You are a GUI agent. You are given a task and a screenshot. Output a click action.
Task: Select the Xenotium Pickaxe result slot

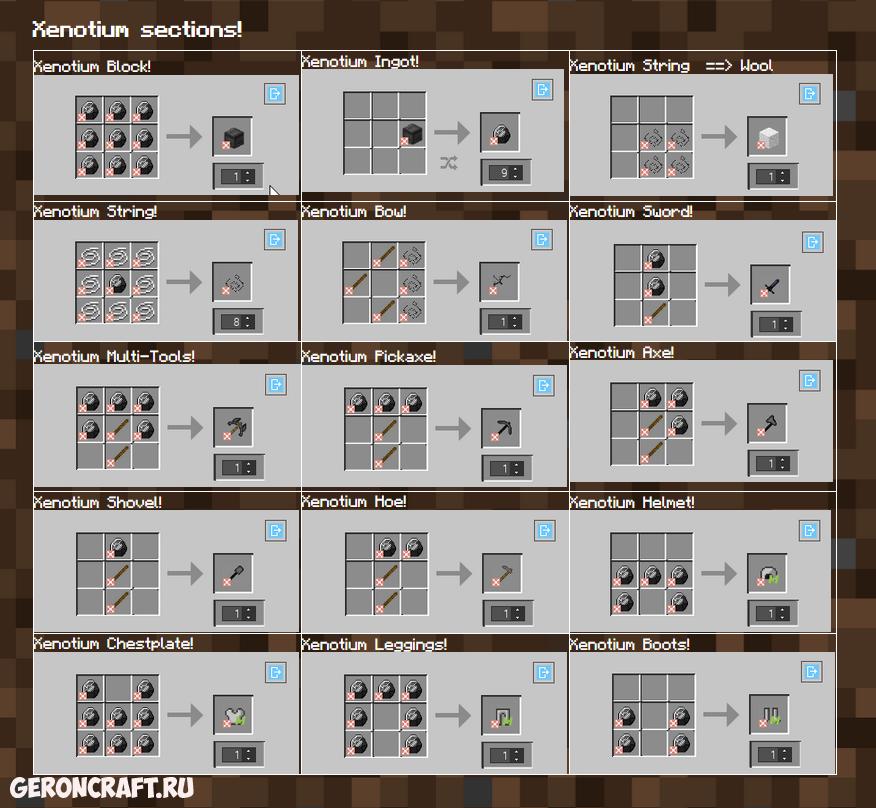(x=501, y=428)
